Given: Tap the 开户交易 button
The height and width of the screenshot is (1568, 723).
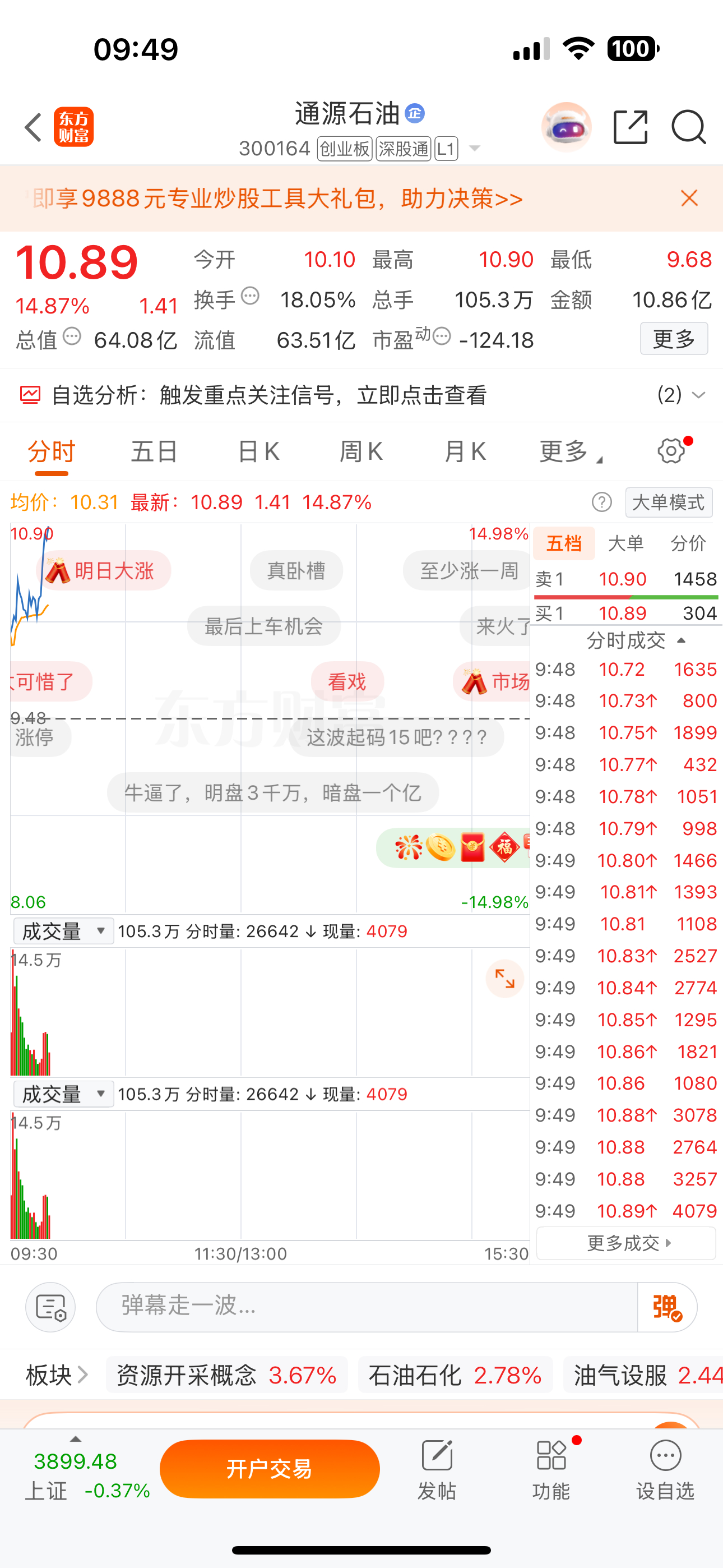Looking at the screenshot, I should [x=270, y=1469].
